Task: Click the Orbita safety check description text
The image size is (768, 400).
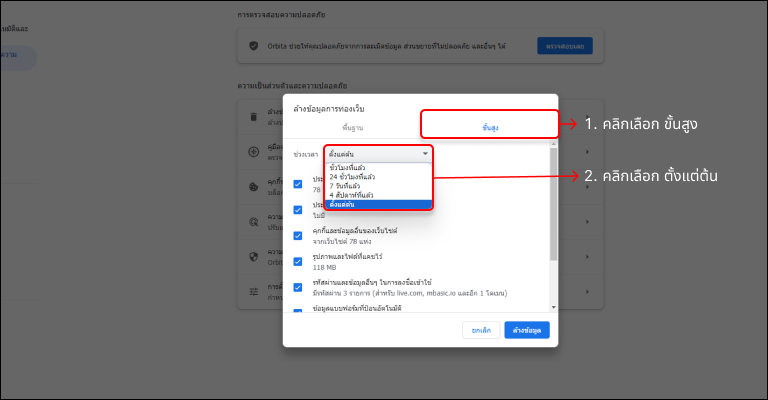Action: coord(386,46)
